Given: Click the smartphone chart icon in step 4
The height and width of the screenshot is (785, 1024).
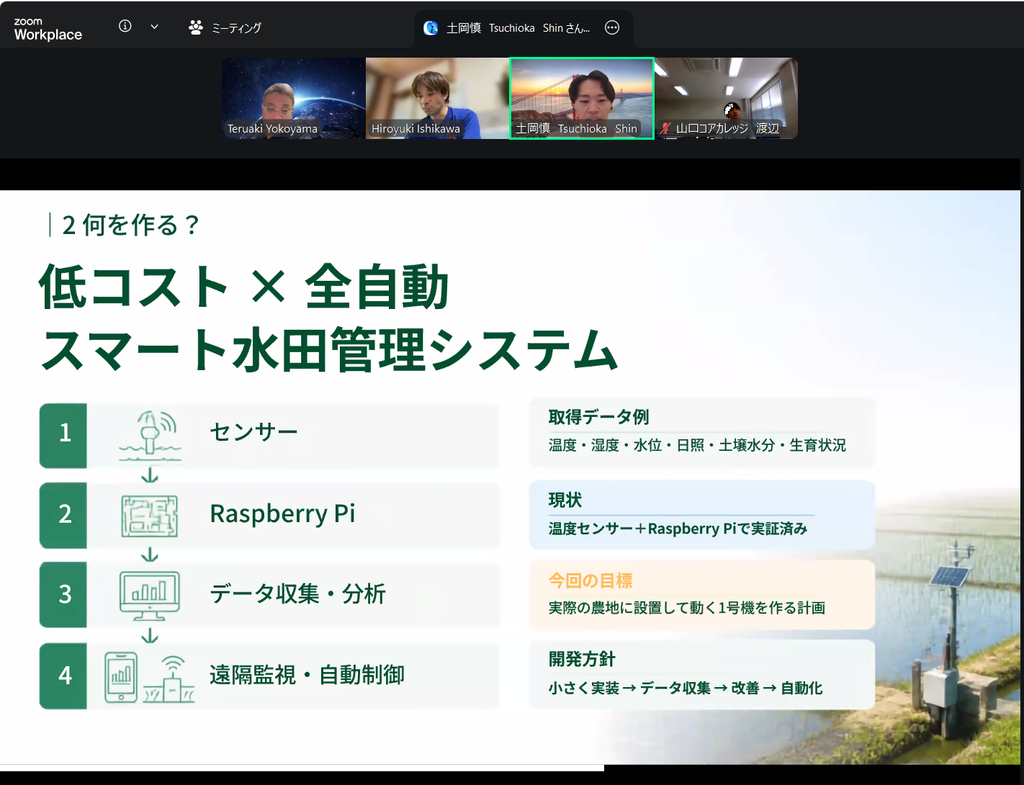Looking at the screenshot, I should pyautogui.click(x=121, y=677).
